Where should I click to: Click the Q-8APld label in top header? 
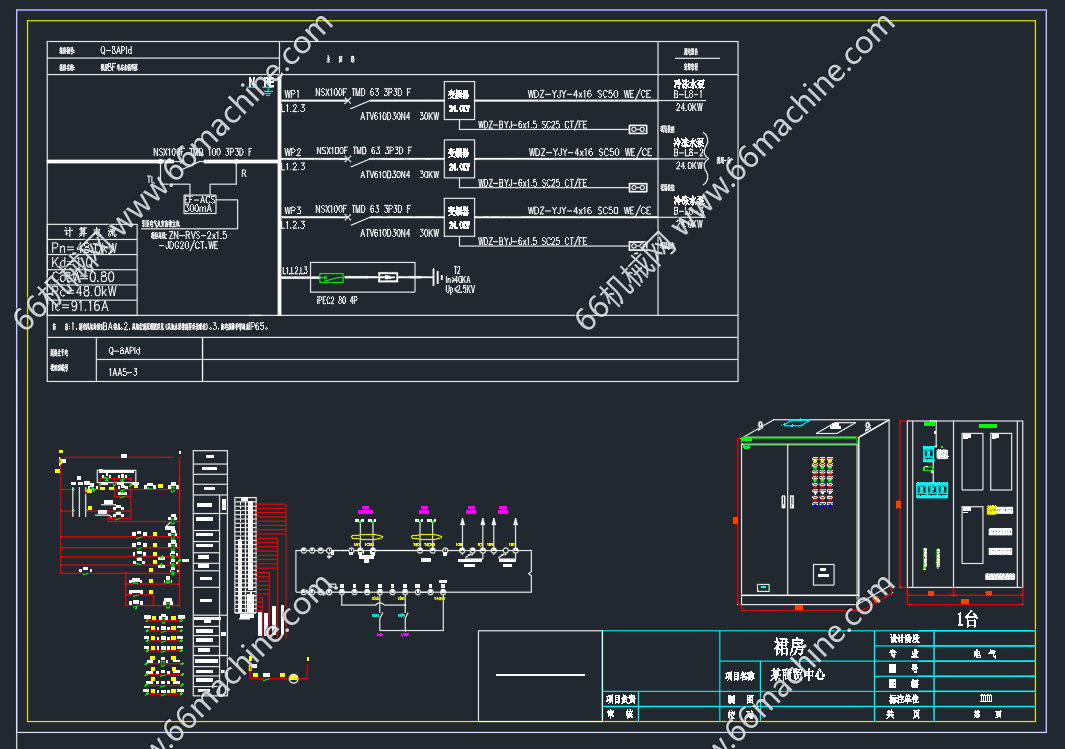pyautogui.click(x=116, y=49)
